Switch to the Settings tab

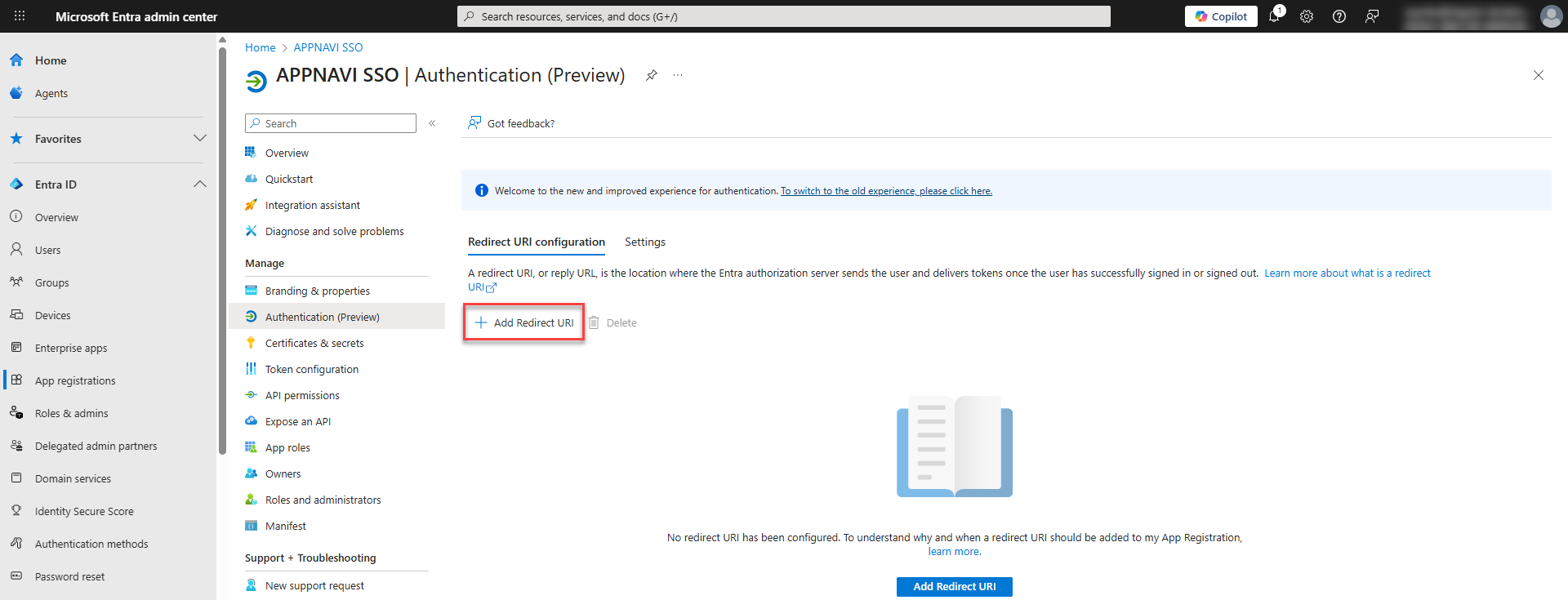point(645,242)
